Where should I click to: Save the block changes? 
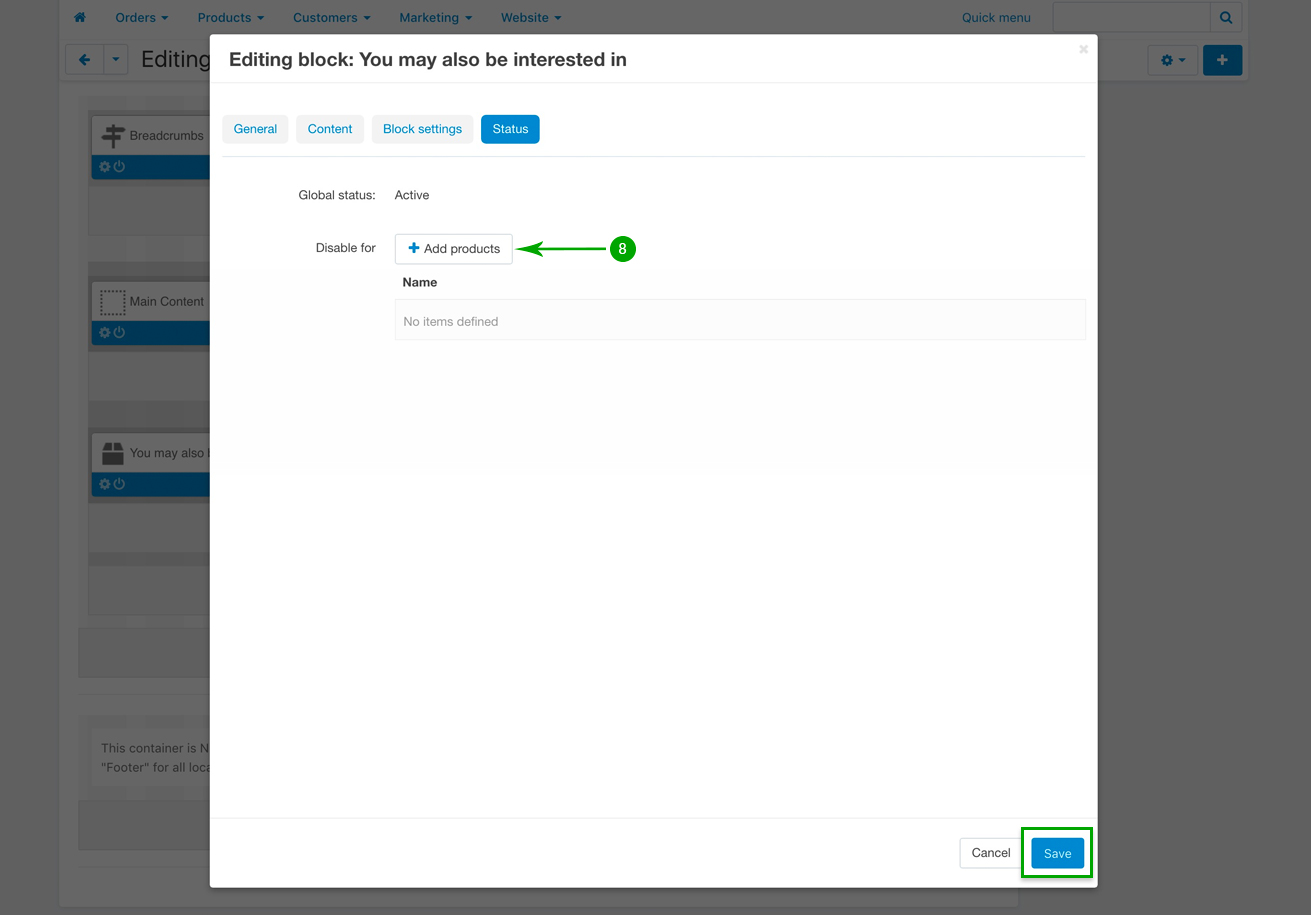point(1057,853)
